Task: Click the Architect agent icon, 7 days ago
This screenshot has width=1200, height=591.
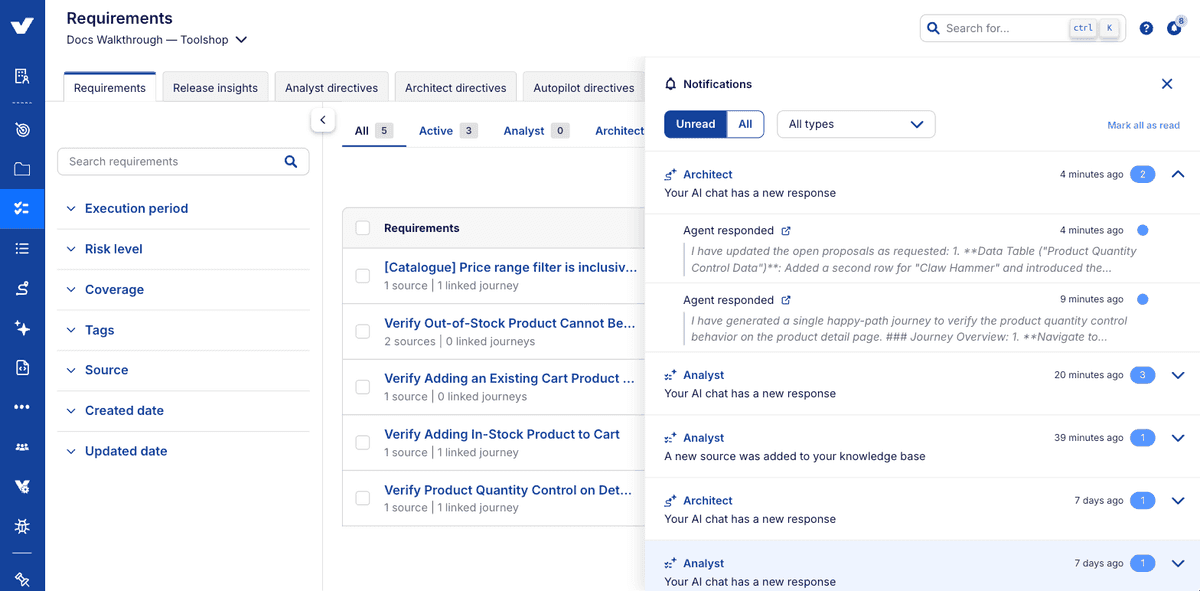Action: 671,501
